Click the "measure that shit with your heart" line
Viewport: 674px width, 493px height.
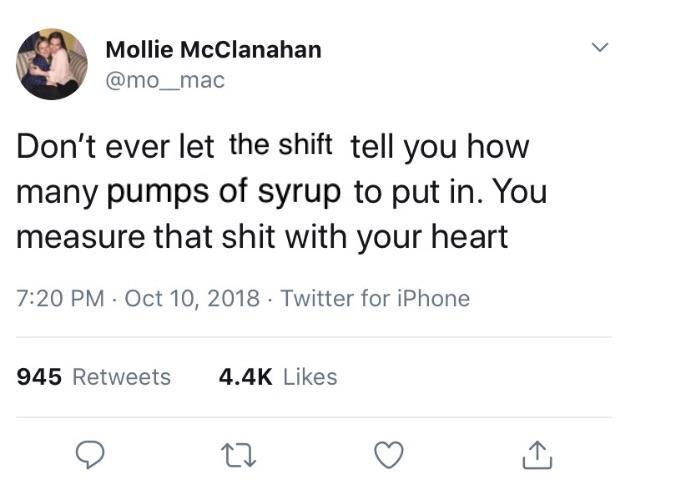262,238
